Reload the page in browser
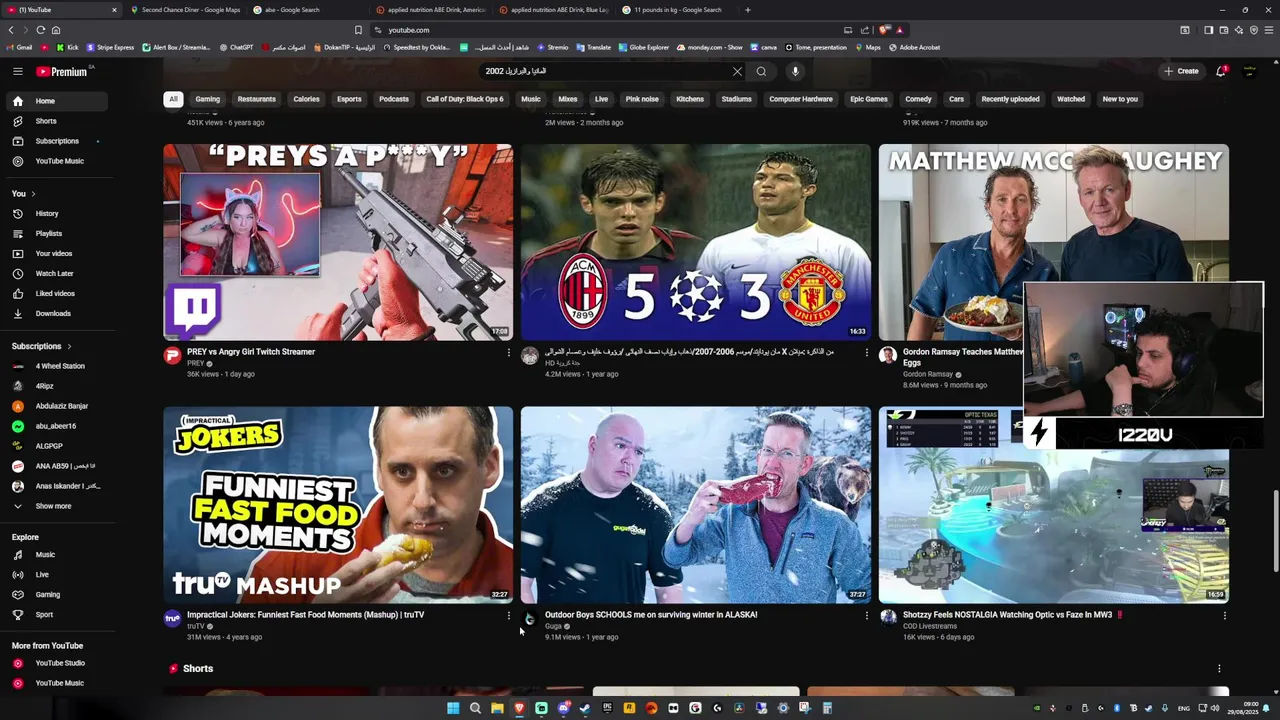The width and height of the screenshot is (1280, 720). click(40, 30)
